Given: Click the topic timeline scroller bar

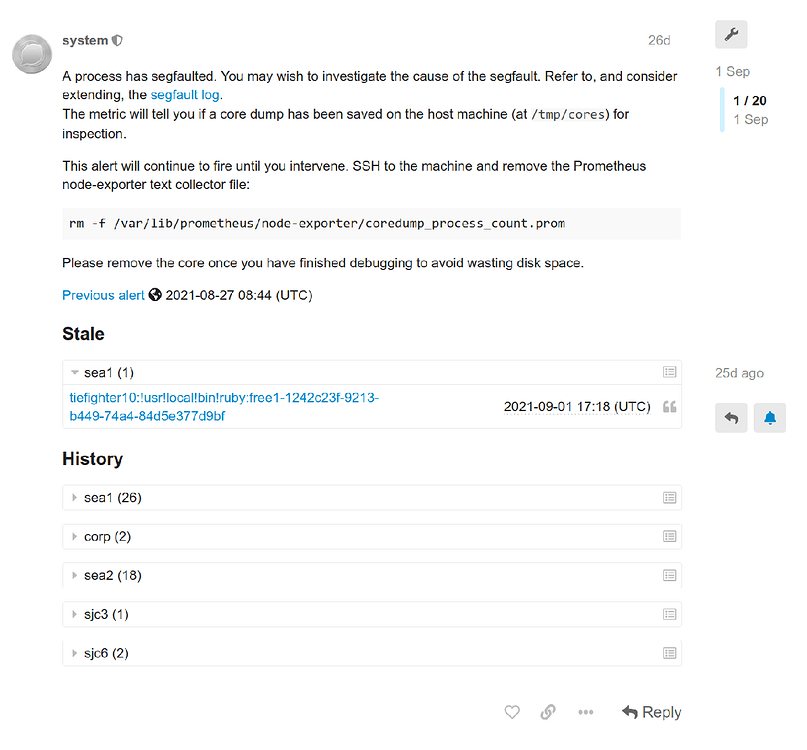Looking at the screenshot, I should pyautogui.click(x=722, y=110).
